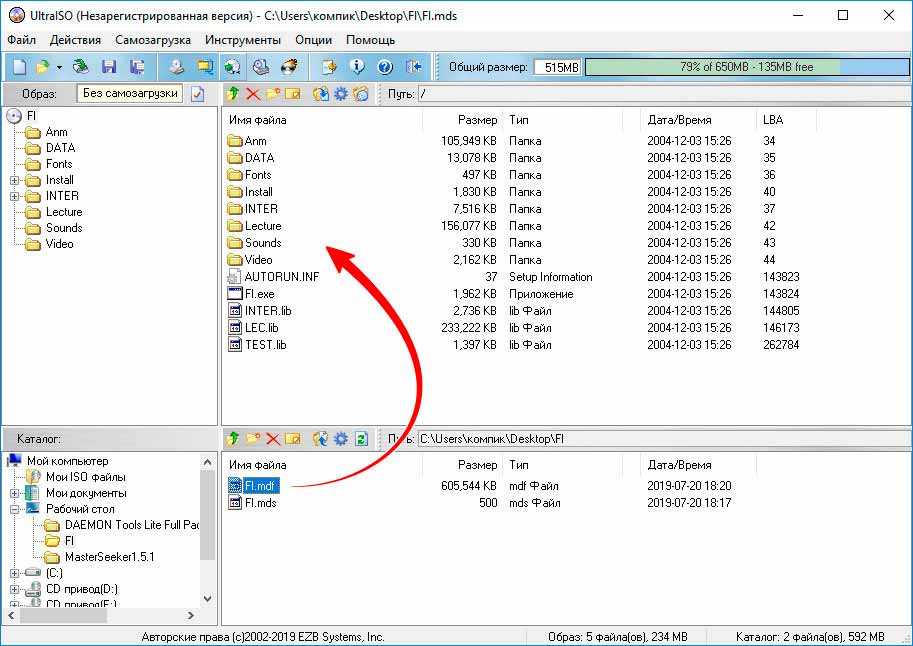Open the dropdown arrow next to Open icon
This screenshot has width=913, height=646.
coord(59,67)
